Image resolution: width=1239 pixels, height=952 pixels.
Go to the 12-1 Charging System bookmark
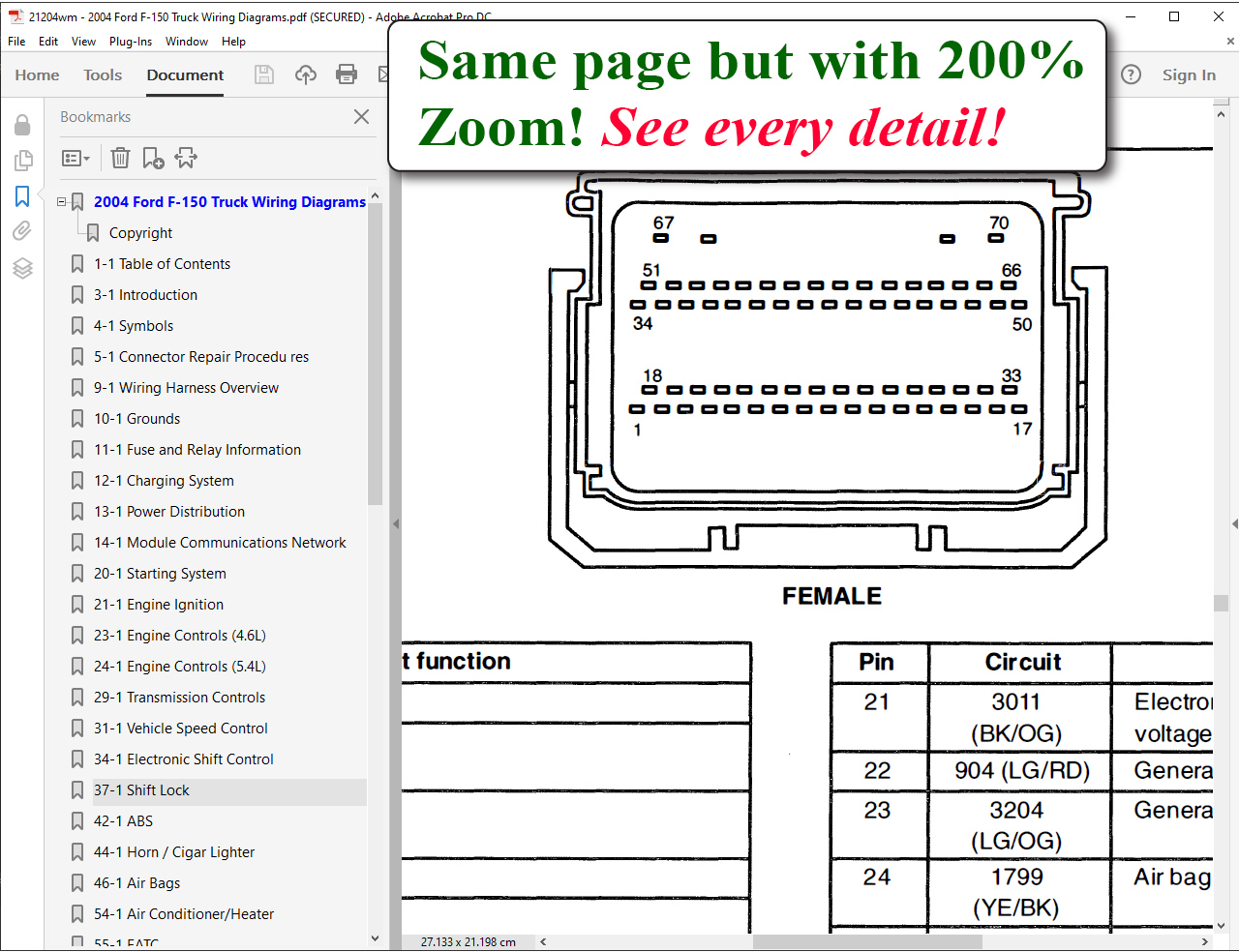(164, 481)
